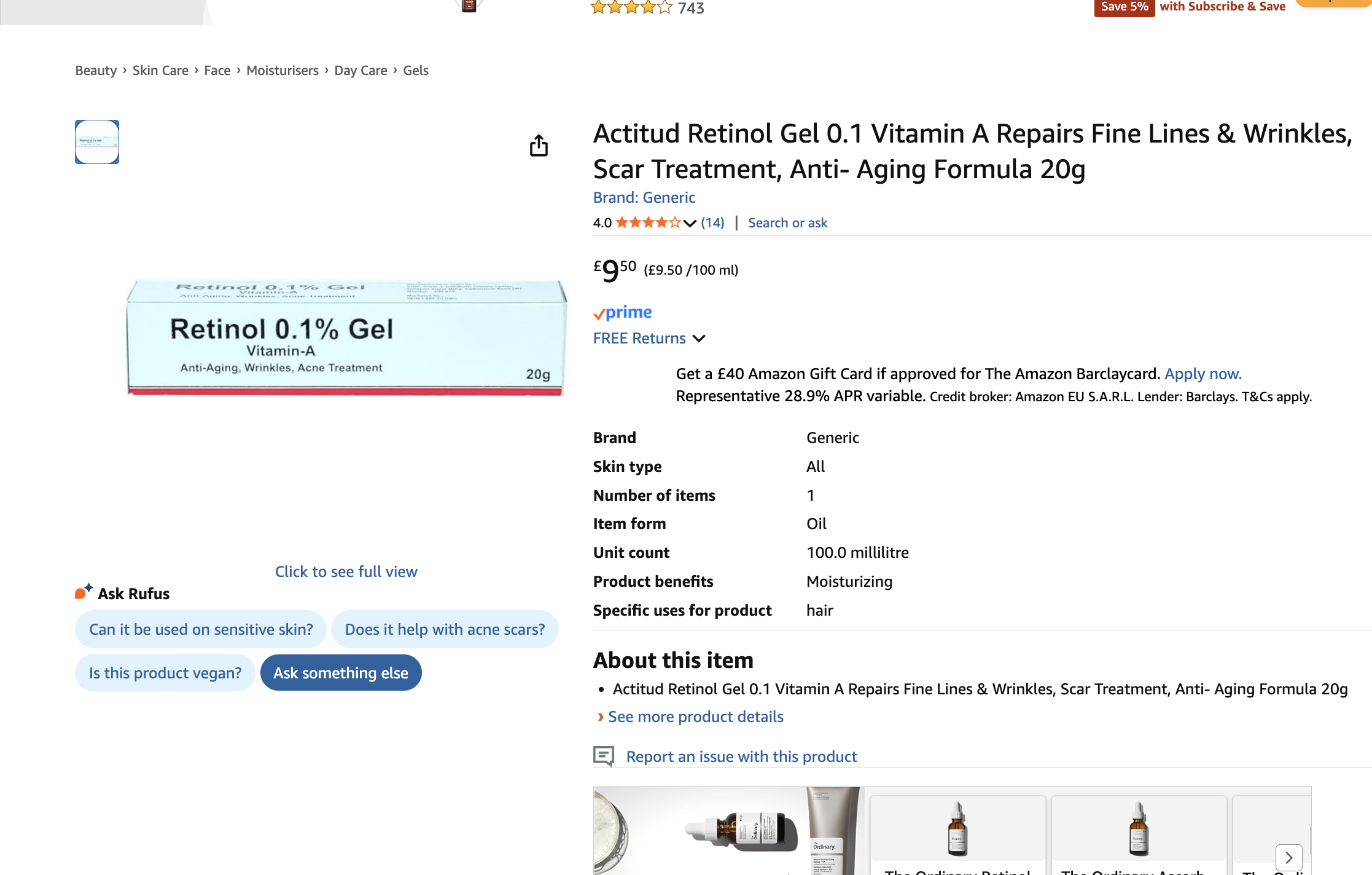This screenshot has width=1372, height=875.
Task: Click the Brand: Generic link
Action: (644, 197)
